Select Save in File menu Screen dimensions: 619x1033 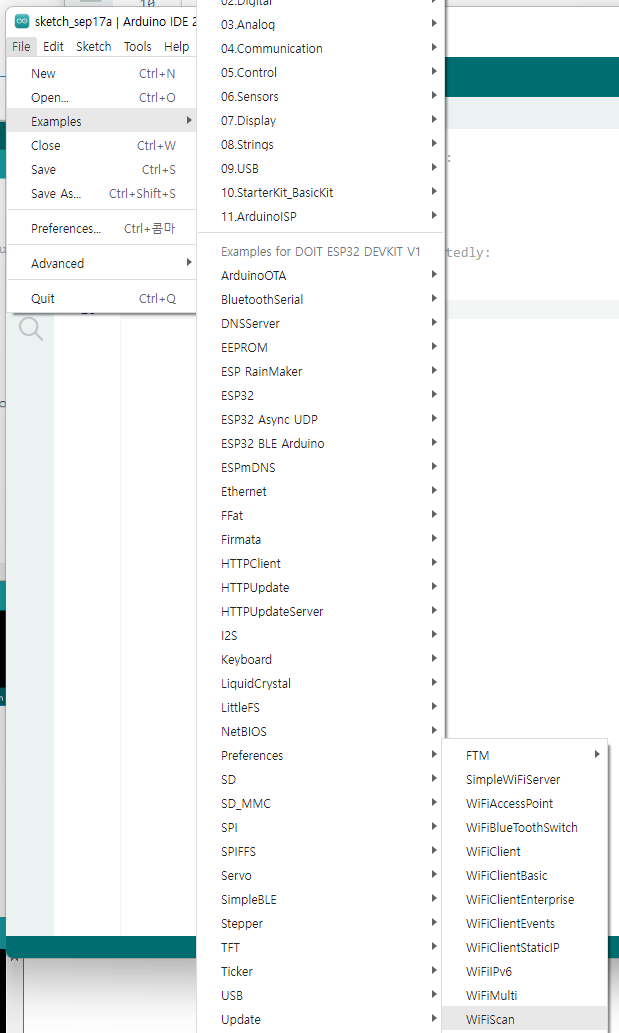pyautogui.click(x=101, y=169)
